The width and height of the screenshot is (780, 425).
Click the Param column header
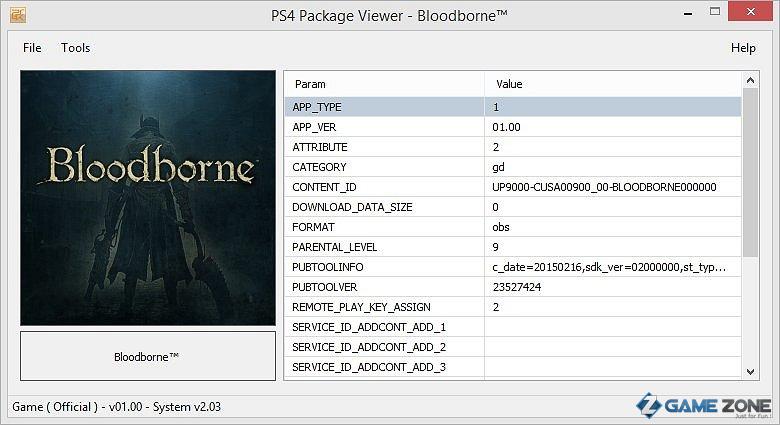point(385,84)
